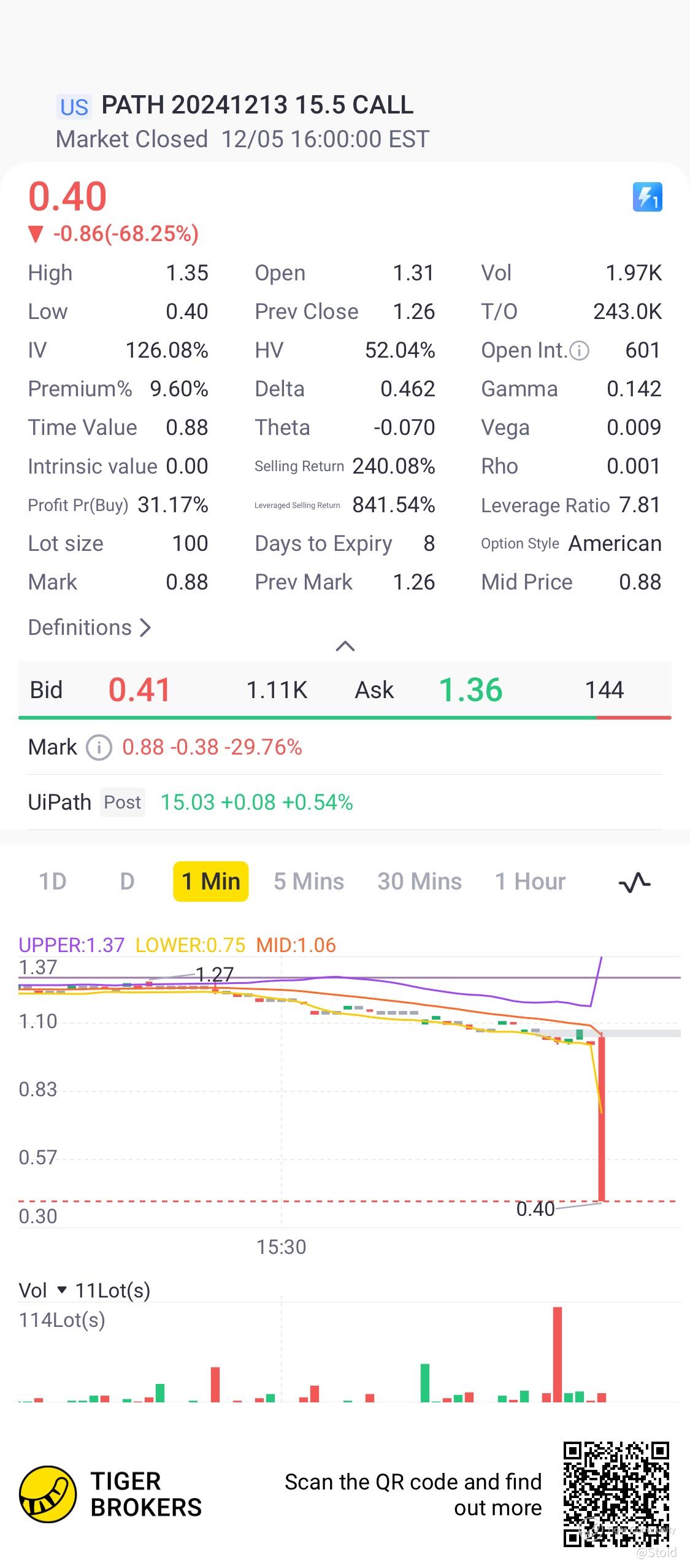Tap the Tiger Brokers logo
Viewport: 690px width, 1568px height.
(x=48, y=1494)
